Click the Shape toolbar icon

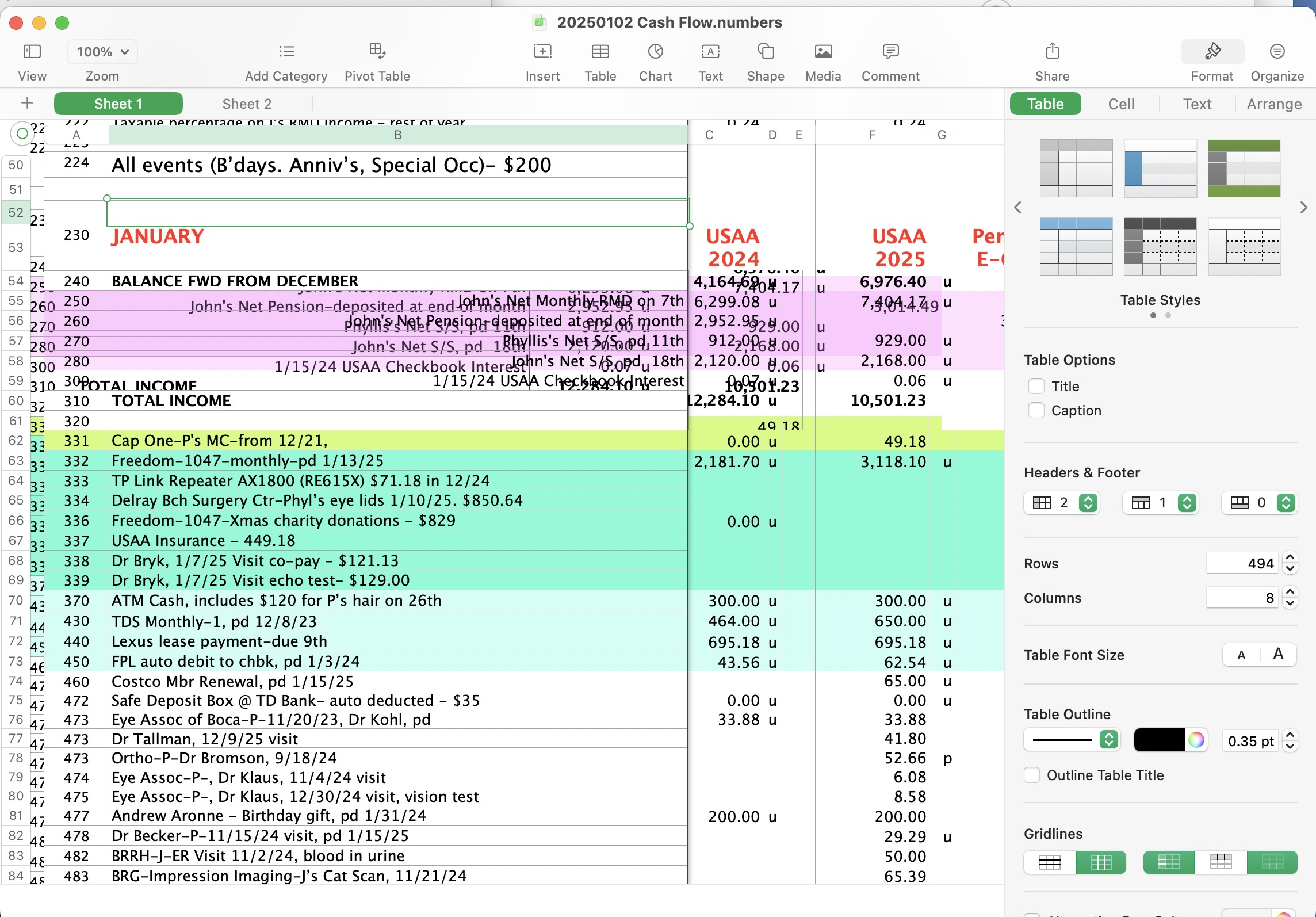click(x=765, y=52)
